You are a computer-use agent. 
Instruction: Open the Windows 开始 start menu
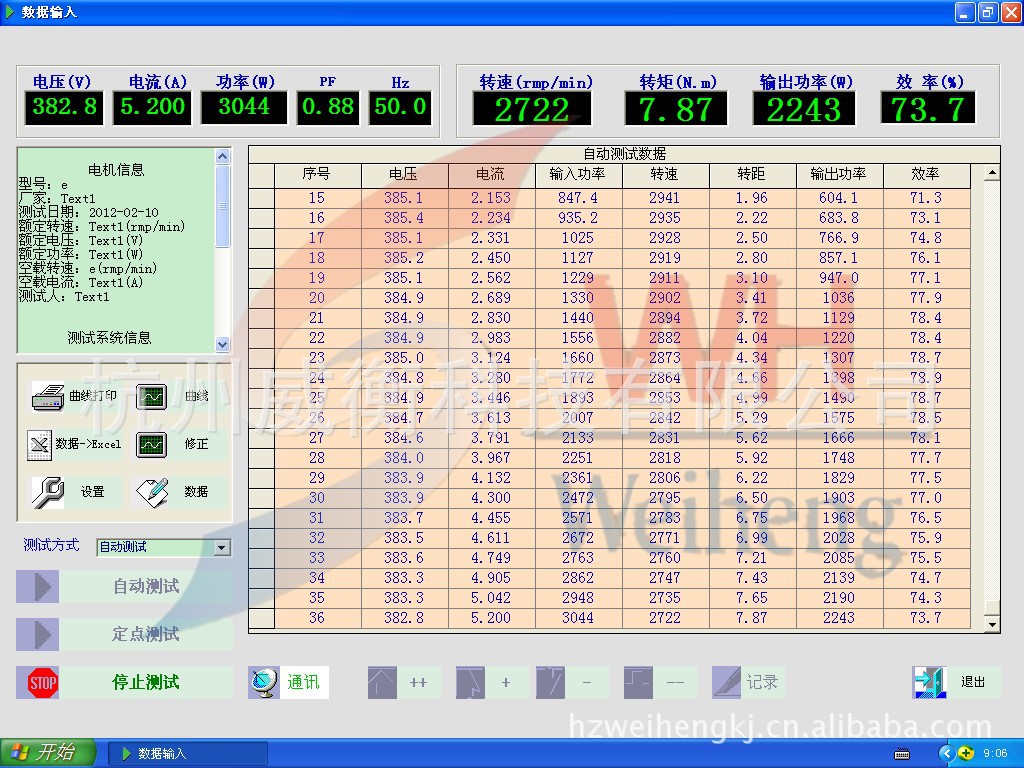pyautogui.click(x=48, y=753)
